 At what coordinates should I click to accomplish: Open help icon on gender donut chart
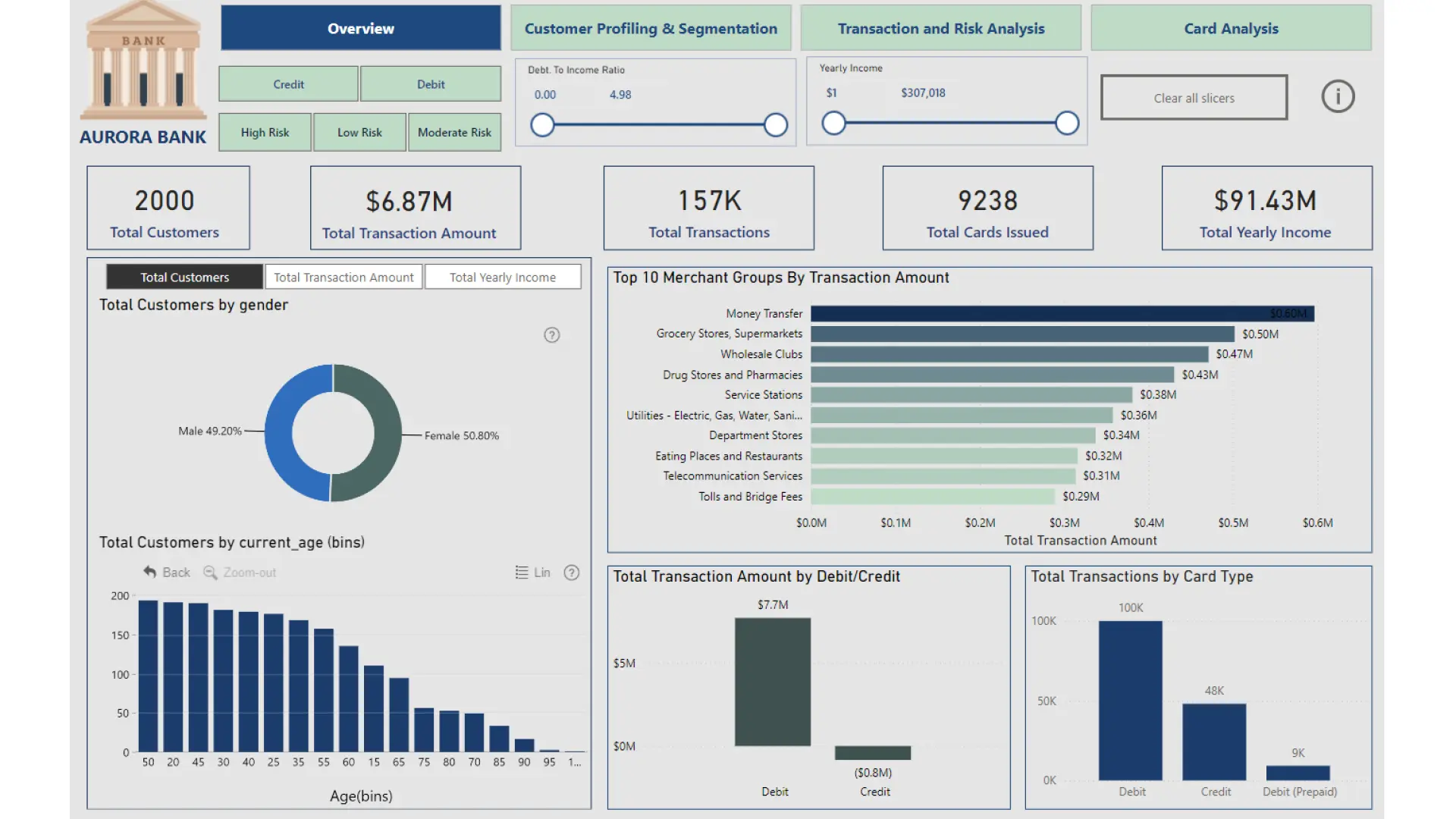[552, 335]
